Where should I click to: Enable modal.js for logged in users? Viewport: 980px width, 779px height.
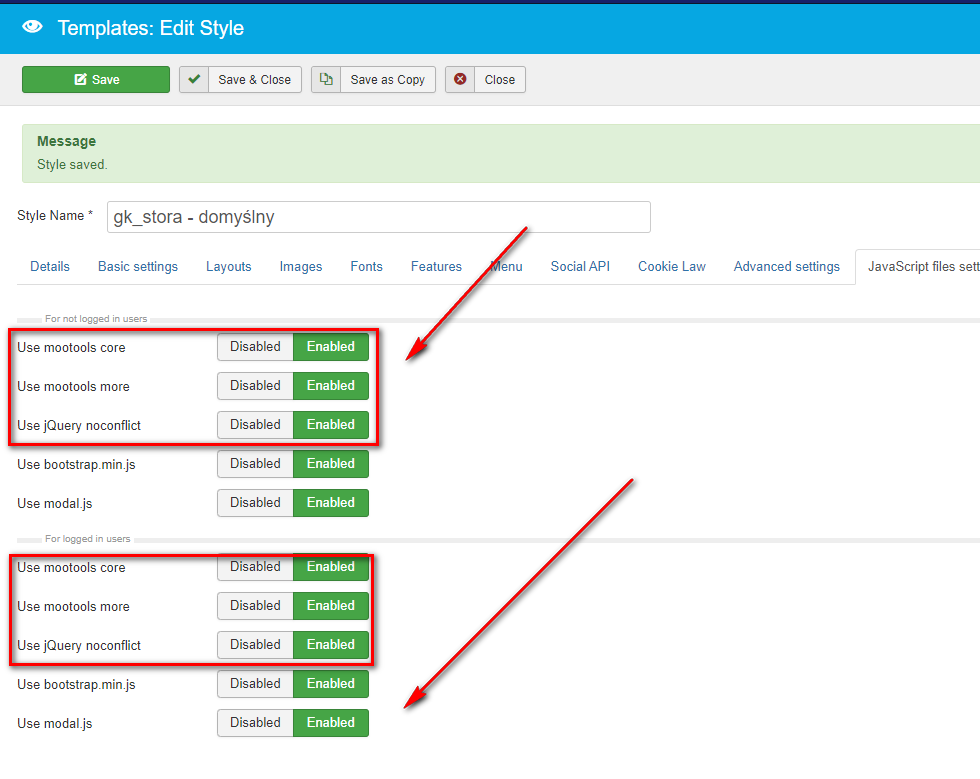coord(331,723)
